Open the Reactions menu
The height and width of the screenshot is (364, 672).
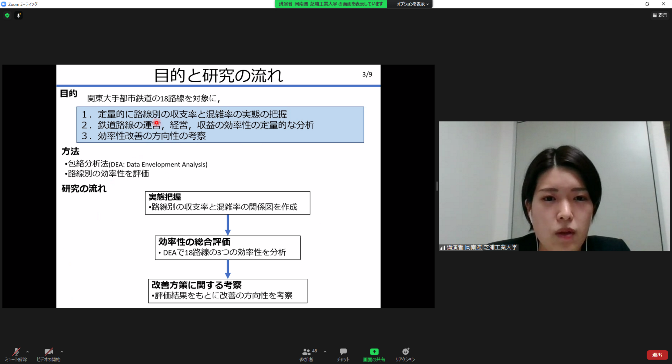(x=405, y=352)
